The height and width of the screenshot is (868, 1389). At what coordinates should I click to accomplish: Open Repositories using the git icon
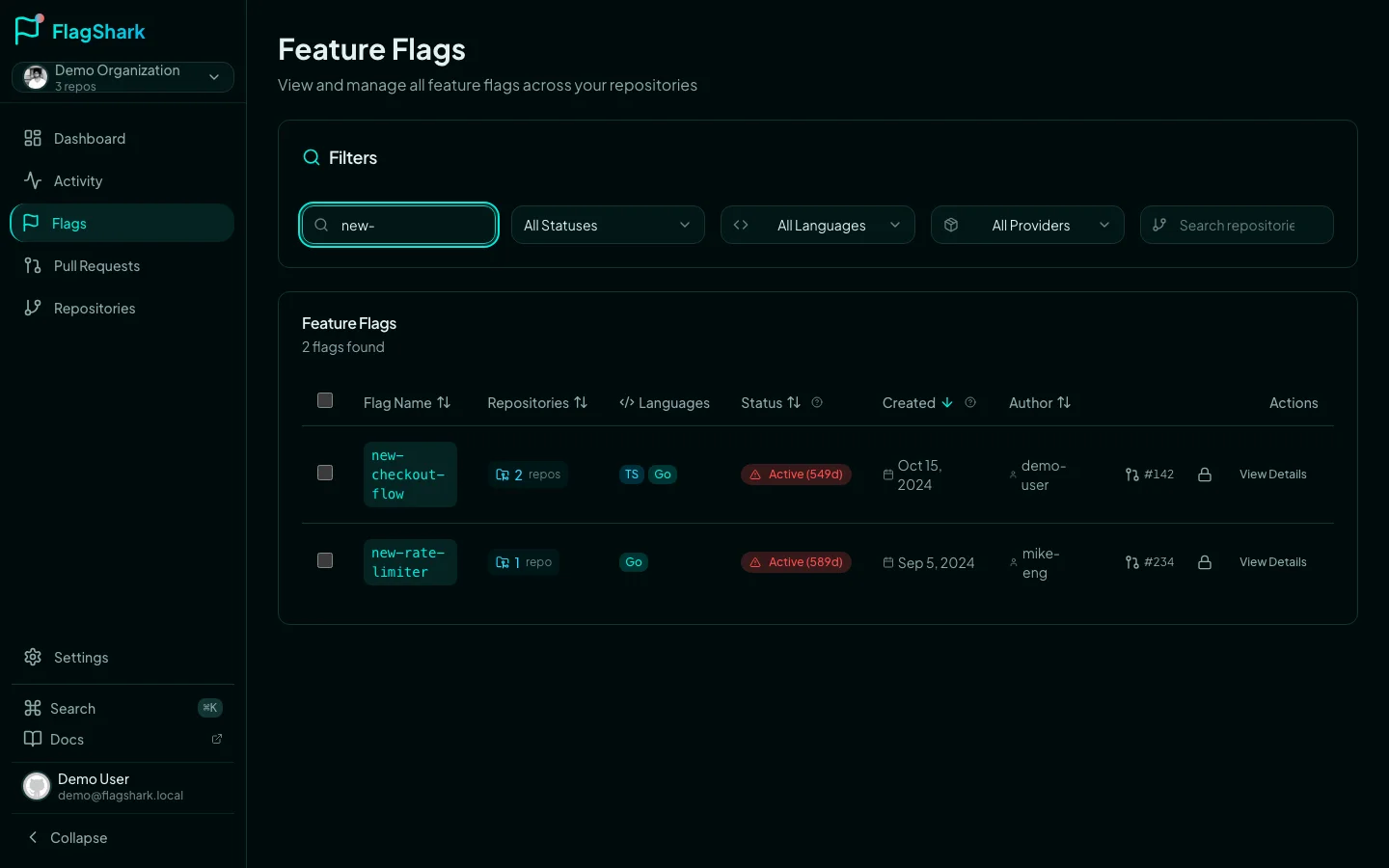coord(33,308)
